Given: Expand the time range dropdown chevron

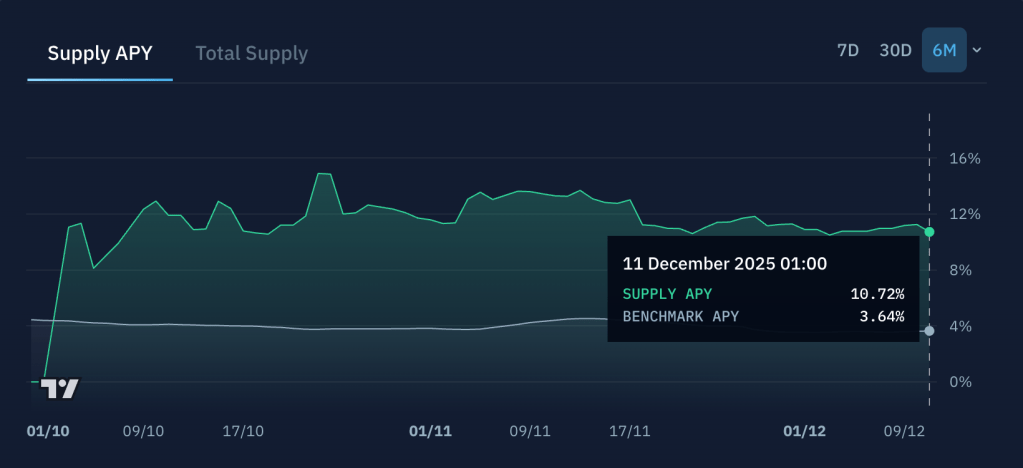Looking at the screenshot, I should click(977, 50).
